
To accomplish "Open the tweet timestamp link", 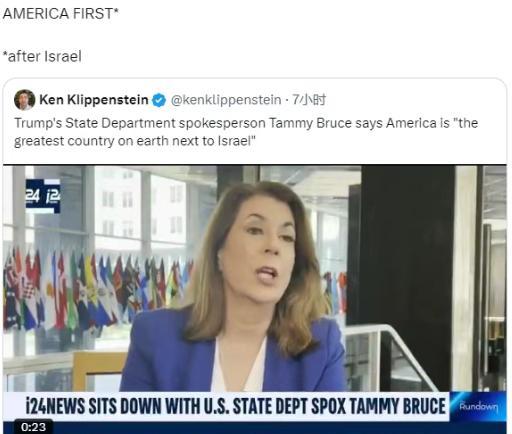I will tap(309, 100).
